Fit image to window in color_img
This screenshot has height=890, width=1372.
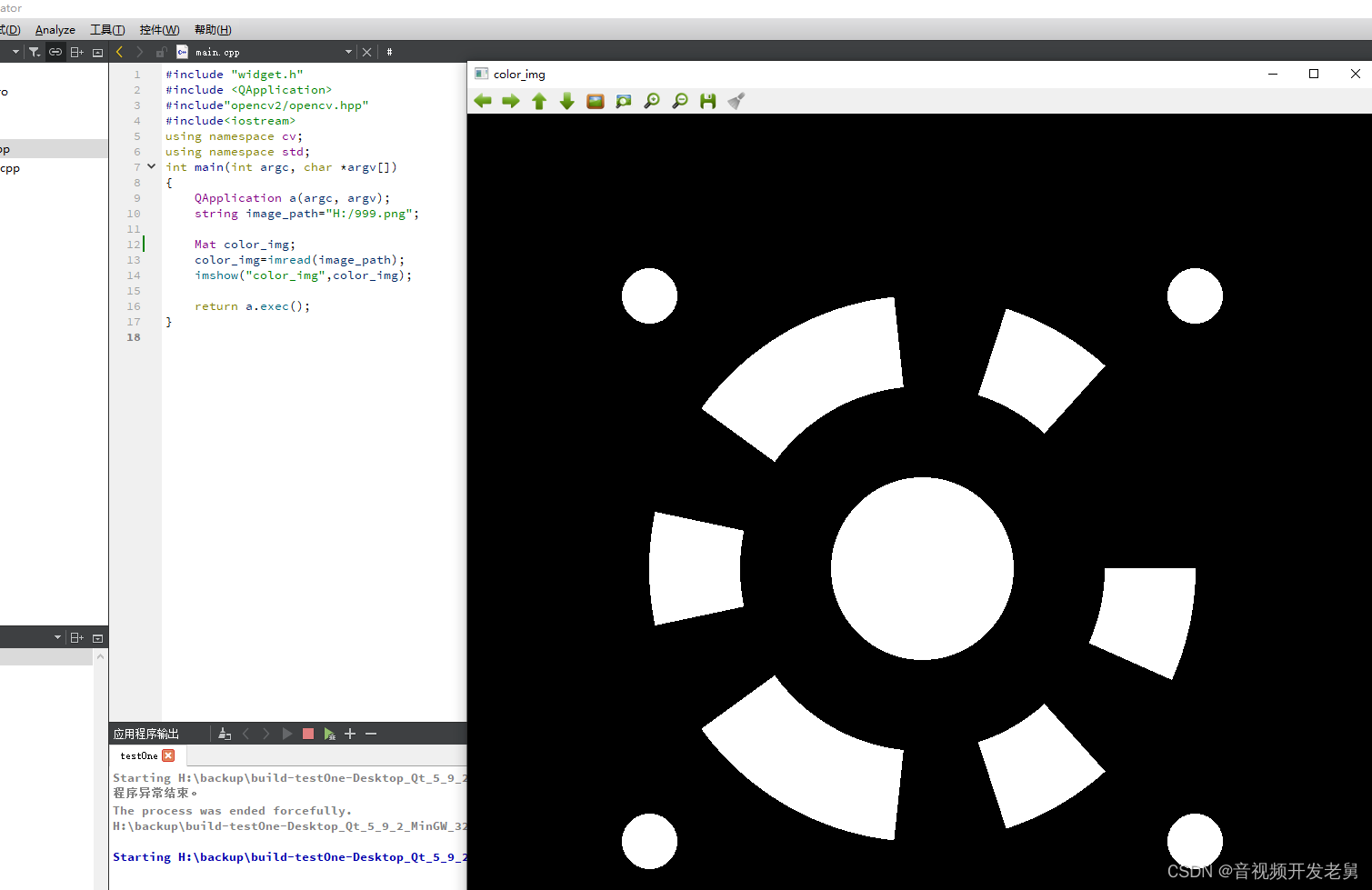coord(624,101)
